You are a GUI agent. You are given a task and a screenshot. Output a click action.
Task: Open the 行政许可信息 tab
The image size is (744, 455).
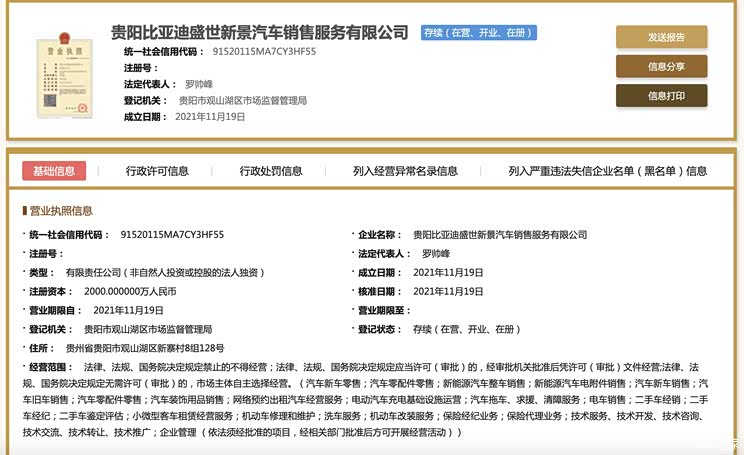157,171
